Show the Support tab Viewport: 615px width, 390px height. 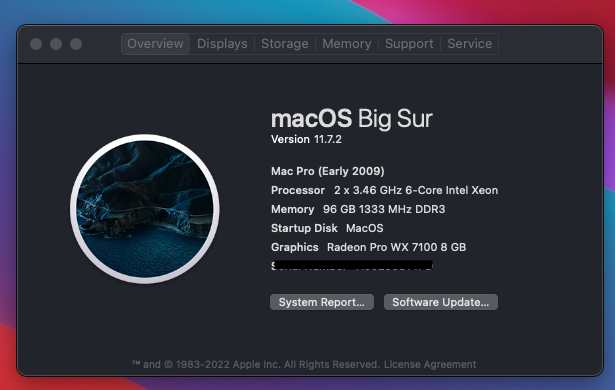click(x=409, y=44)
